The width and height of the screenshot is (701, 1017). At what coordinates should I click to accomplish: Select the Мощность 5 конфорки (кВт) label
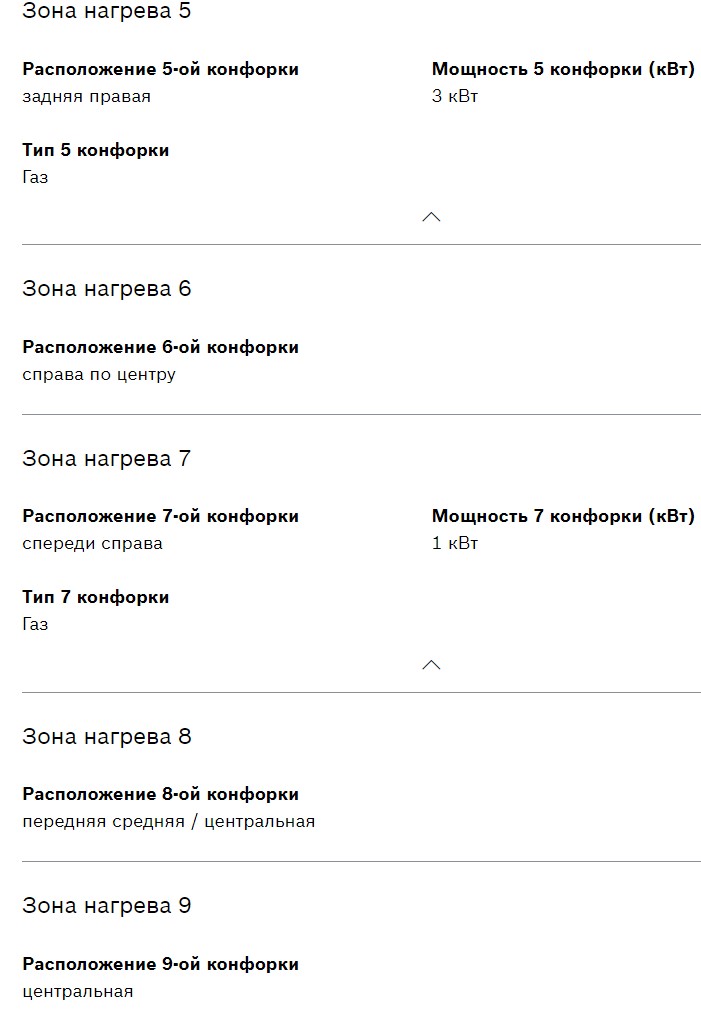[x=563, y=70]
